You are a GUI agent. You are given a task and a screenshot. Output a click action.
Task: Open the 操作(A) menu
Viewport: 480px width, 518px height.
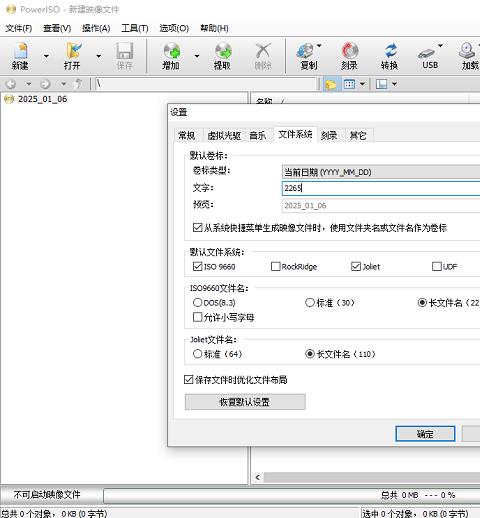tap(96, 28)
